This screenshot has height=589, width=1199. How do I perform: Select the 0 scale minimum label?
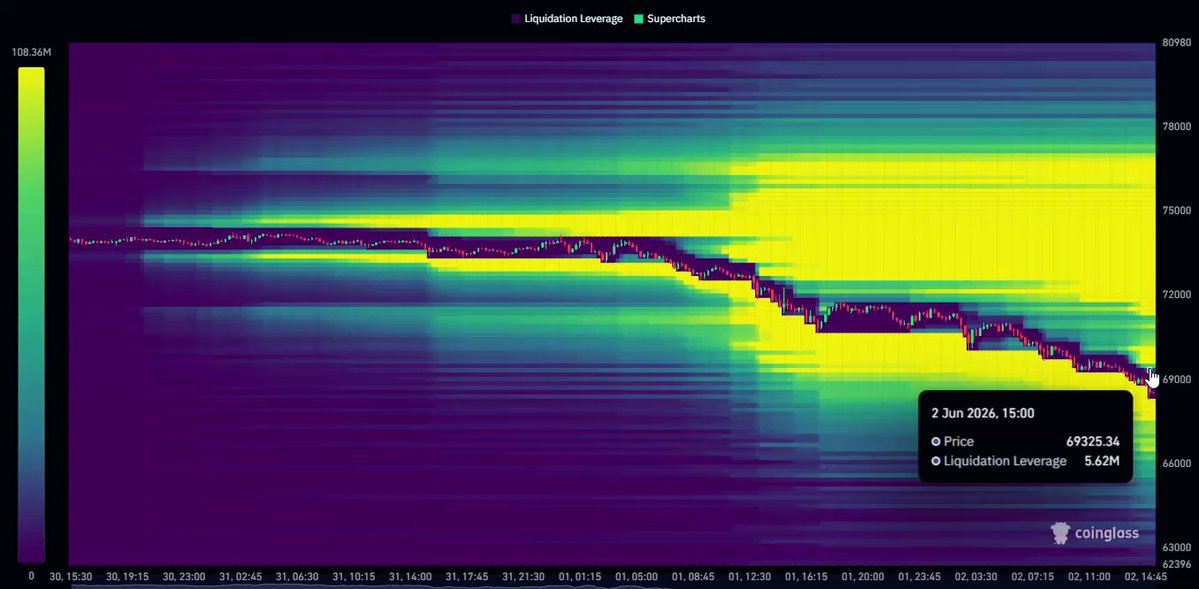pos(31,575)
